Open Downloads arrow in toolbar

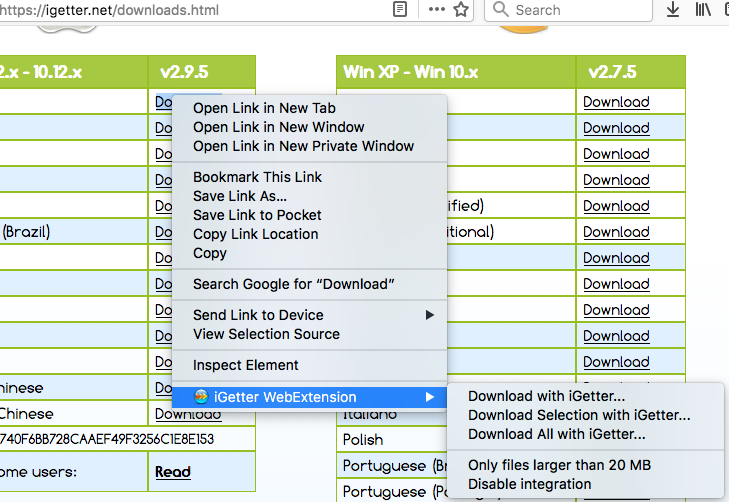(673, 9)
